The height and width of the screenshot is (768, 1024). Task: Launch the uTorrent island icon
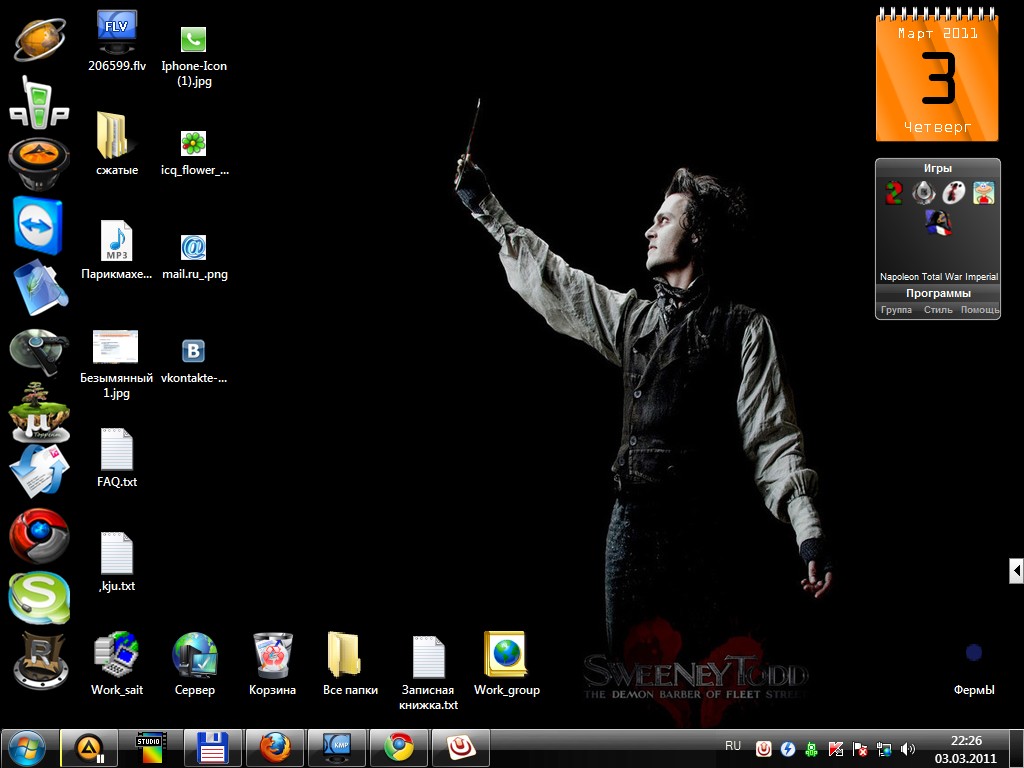point(39,412)
